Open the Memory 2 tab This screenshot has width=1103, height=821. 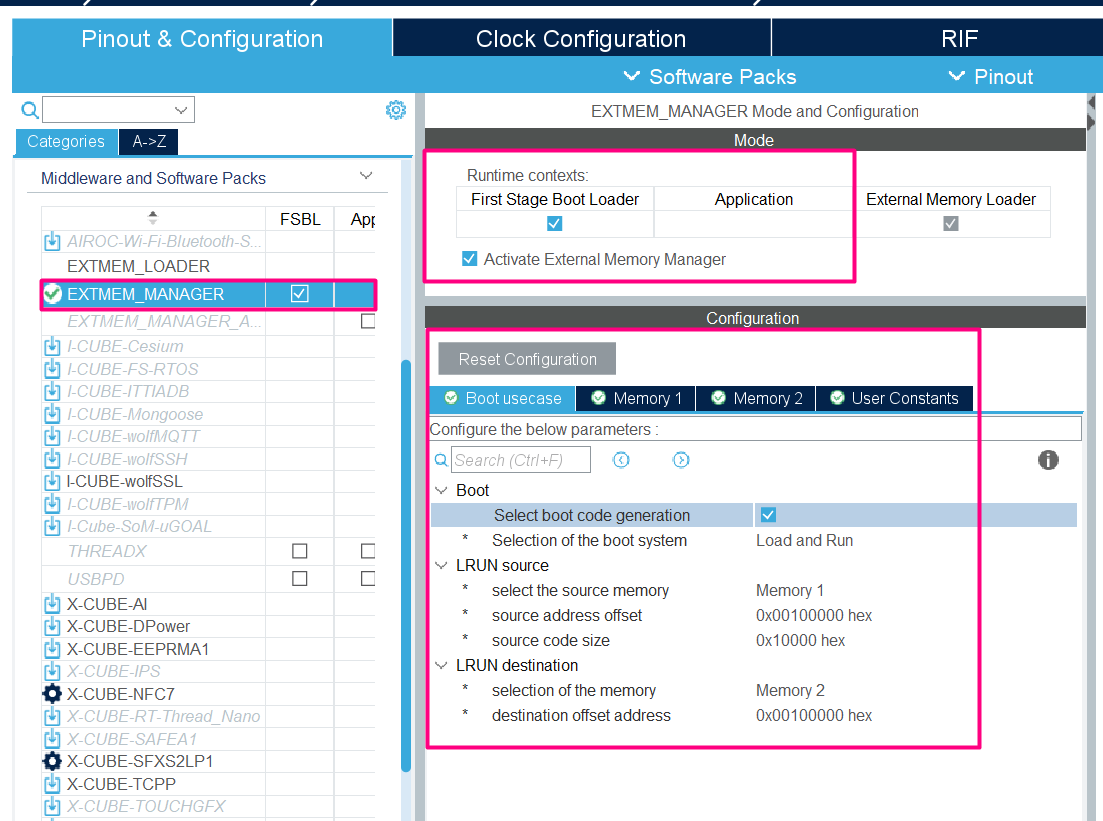pyautogui.click(x=756, y=398)
